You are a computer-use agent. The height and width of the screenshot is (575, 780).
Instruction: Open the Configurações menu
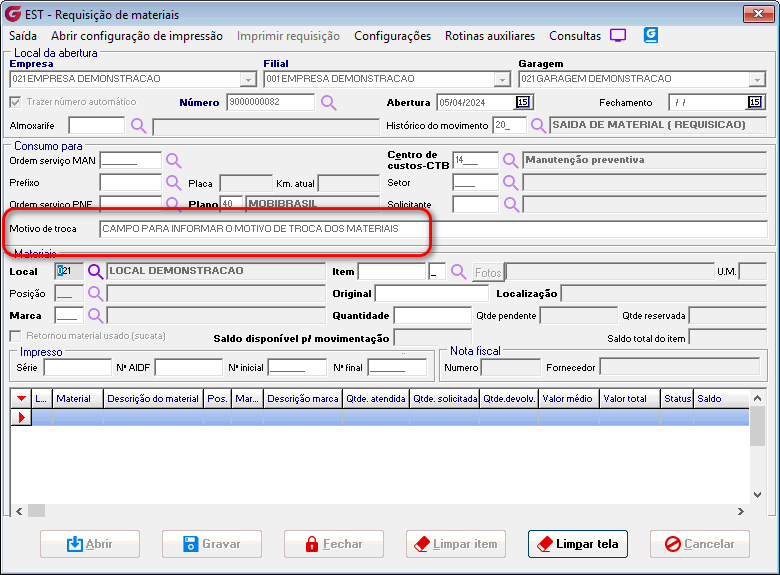pos(392,36)
